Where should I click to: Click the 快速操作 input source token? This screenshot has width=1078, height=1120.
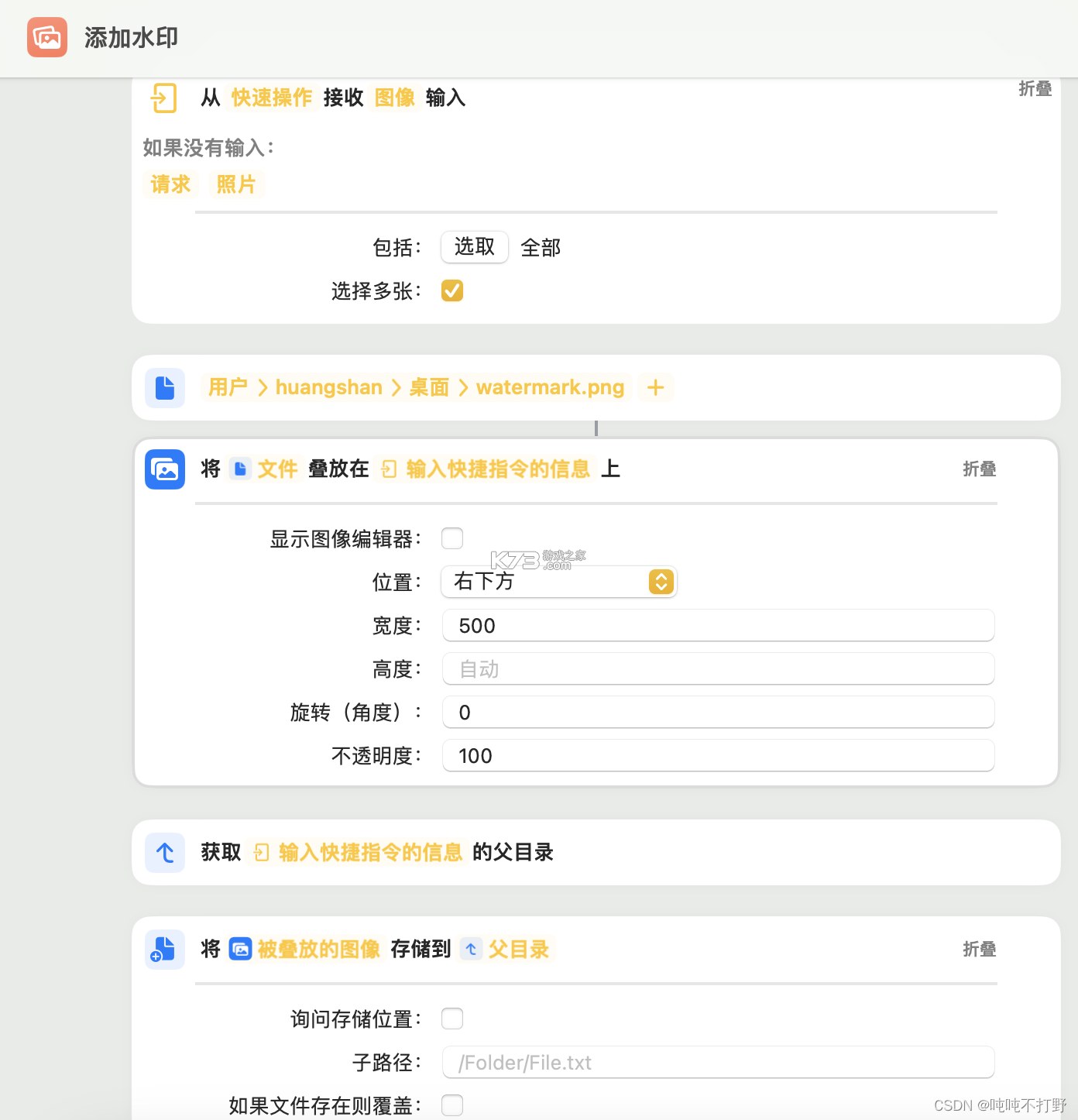(272, 98)
